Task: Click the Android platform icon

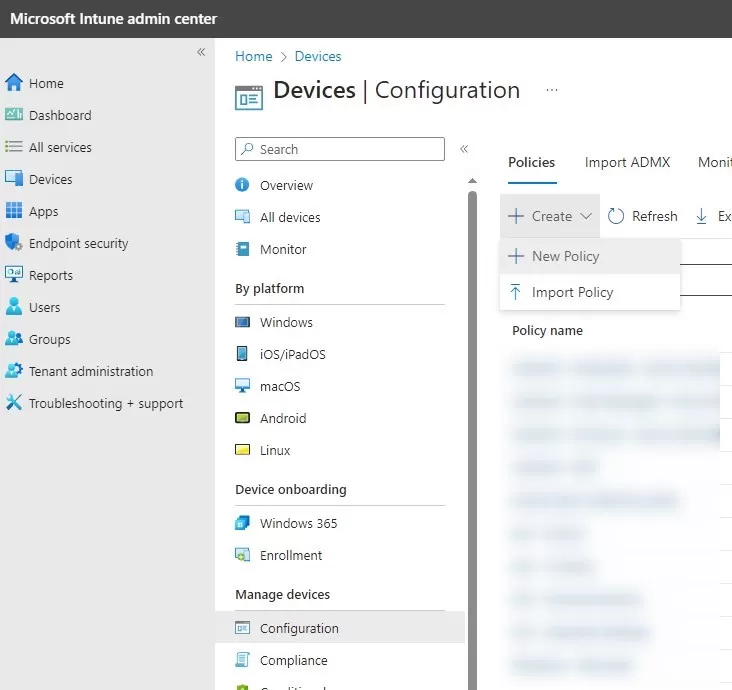Action: pos(242,418)
